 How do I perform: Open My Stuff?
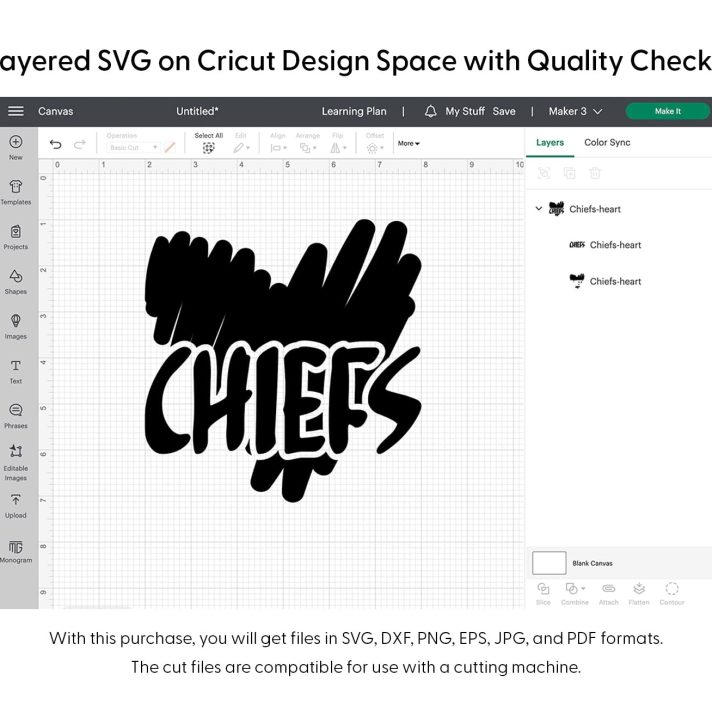tap(465, 111)
